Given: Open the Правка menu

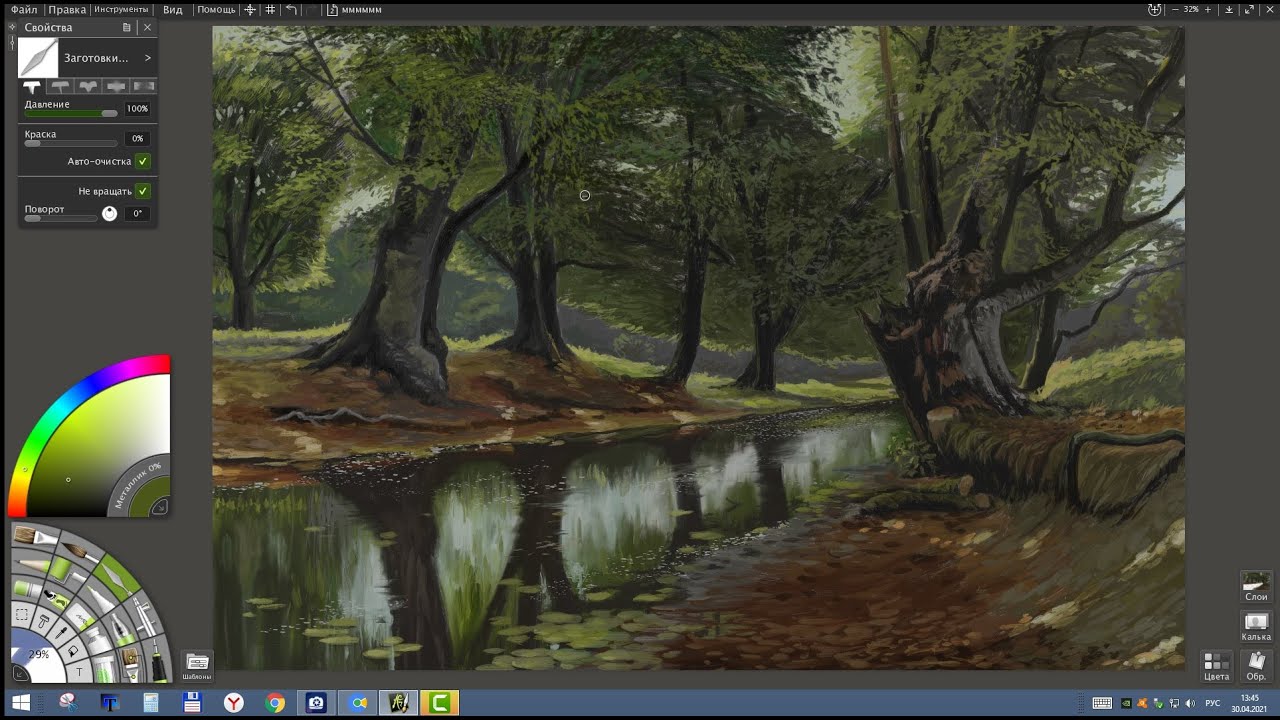Looking at the screenshot, I should (67, 10).
